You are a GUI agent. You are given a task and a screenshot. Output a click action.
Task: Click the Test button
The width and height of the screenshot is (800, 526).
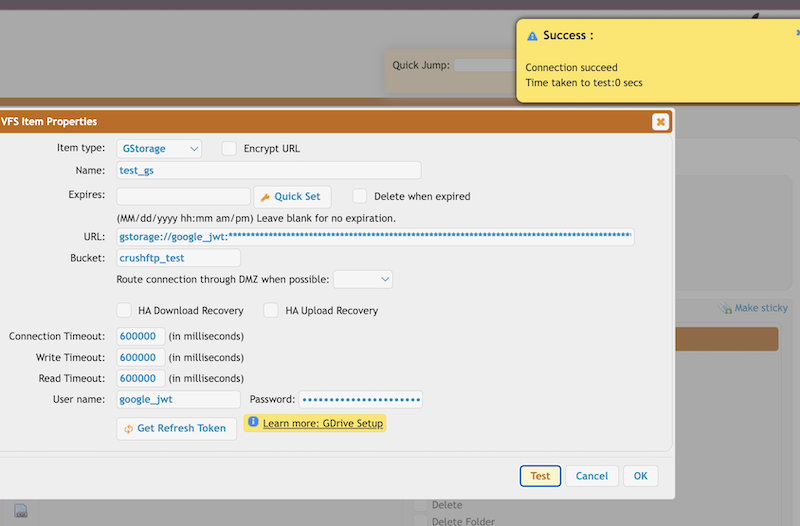[x=540, y=476]
